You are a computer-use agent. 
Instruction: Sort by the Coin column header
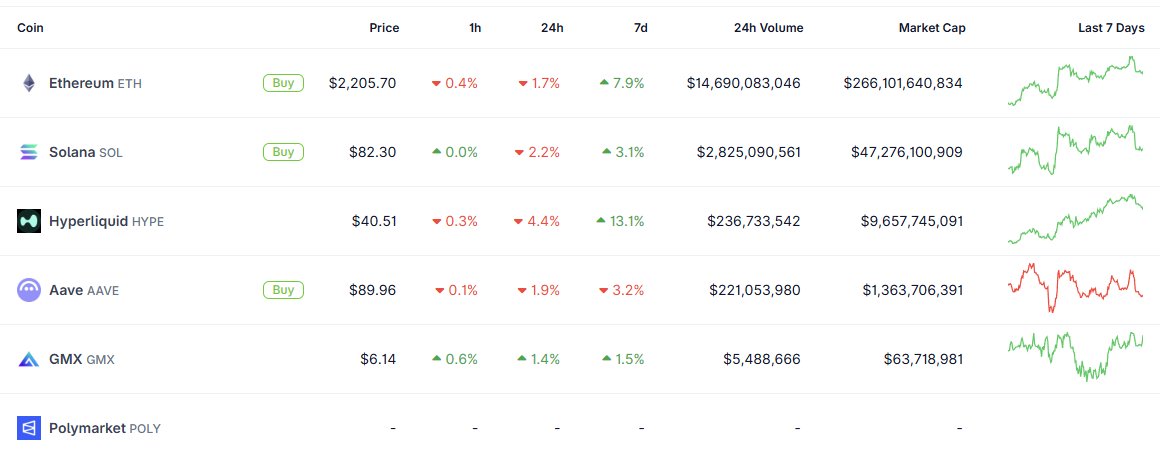[x=31, y=28]
